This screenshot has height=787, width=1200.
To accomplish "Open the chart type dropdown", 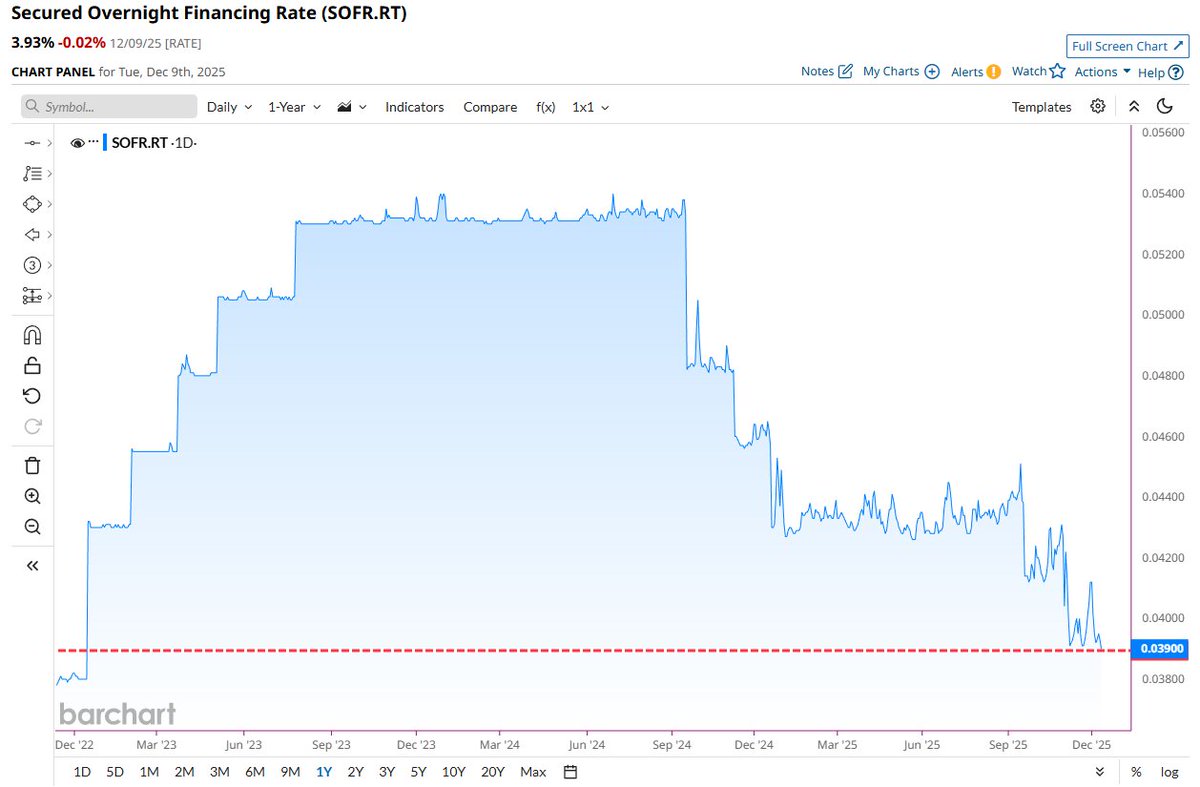I will coord(352,107).
